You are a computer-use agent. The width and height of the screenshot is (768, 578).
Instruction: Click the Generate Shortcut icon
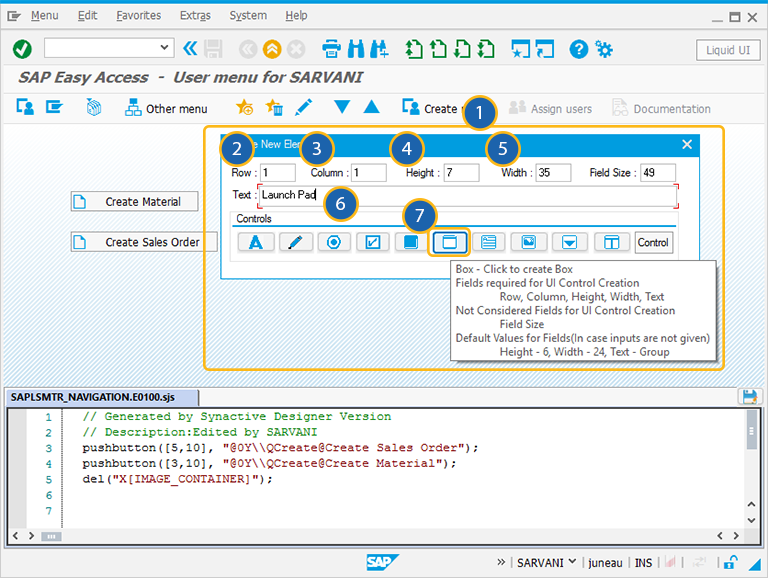545,49
